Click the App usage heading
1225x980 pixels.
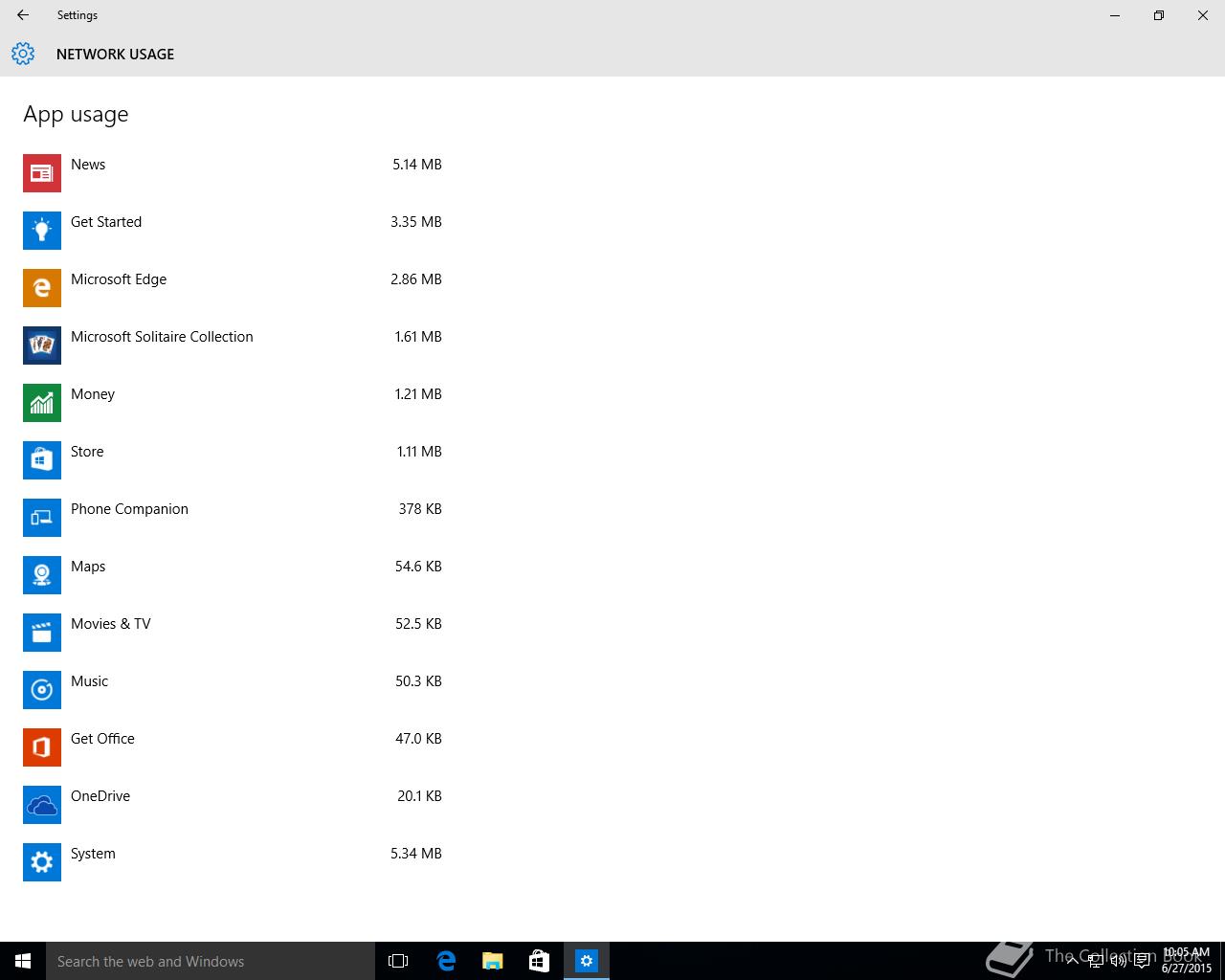(x=76, y=115)
